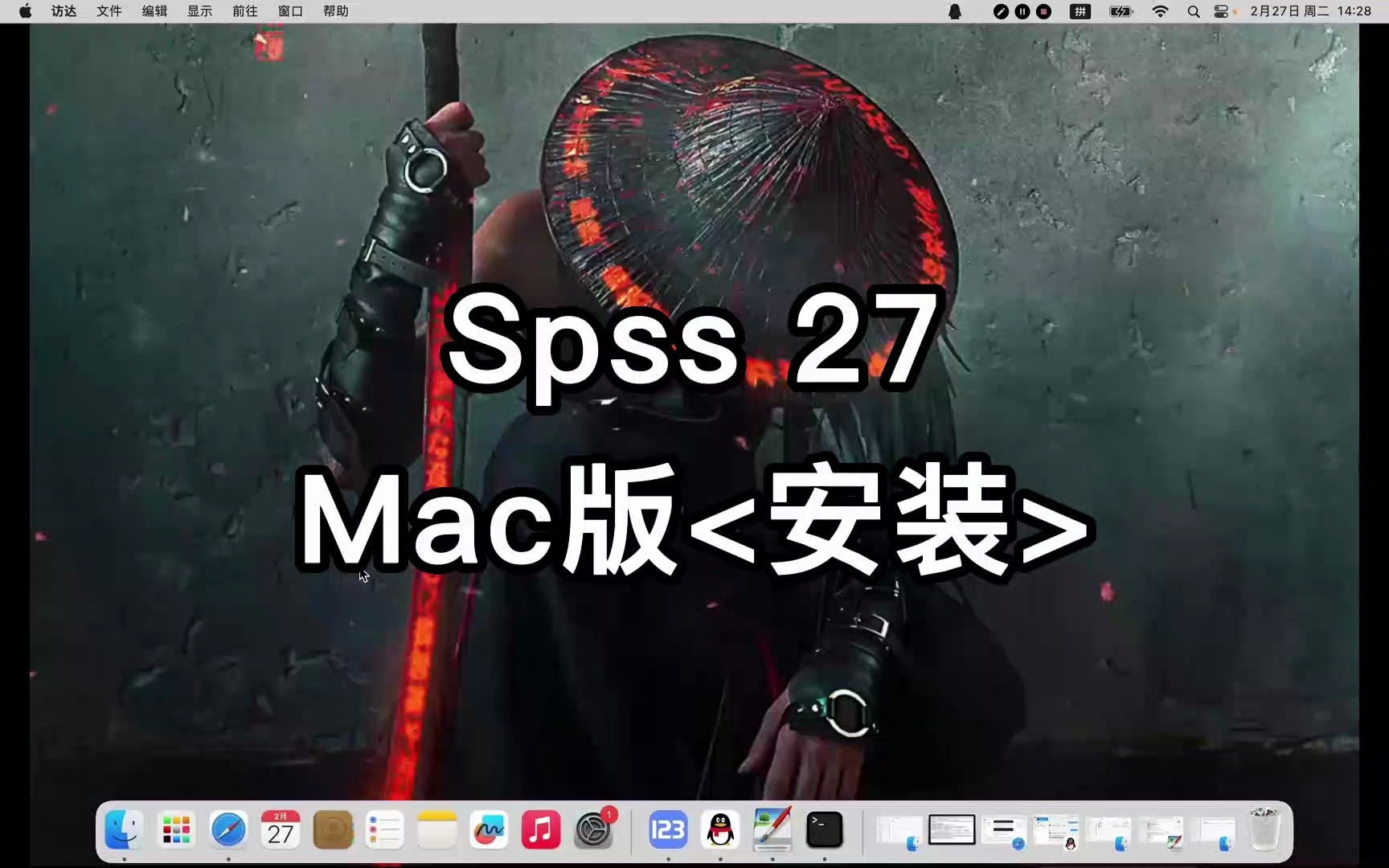
Task: Launch Freeform from the dock
Action: [x=489, y=829]
